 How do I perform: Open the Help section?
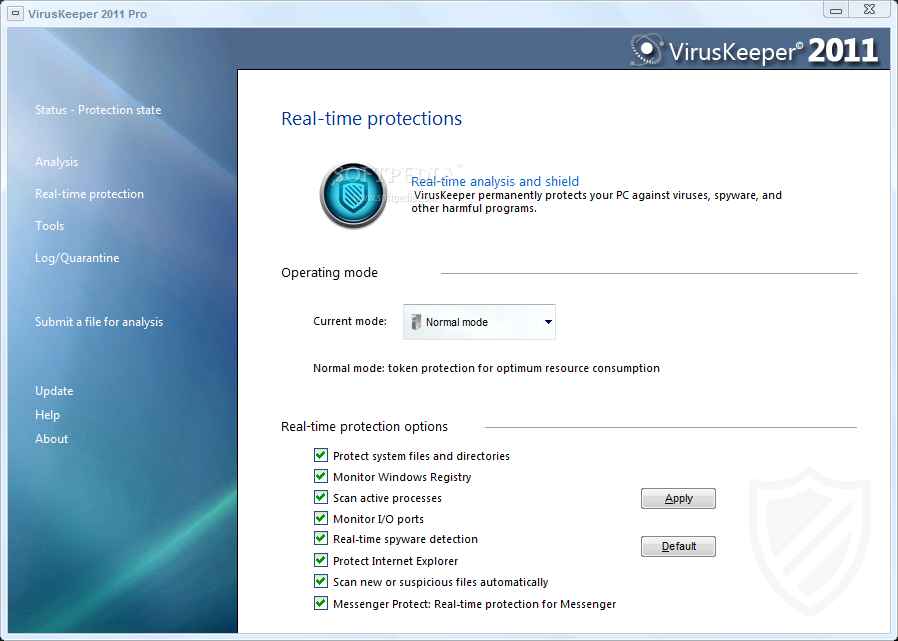coord(47,415)
